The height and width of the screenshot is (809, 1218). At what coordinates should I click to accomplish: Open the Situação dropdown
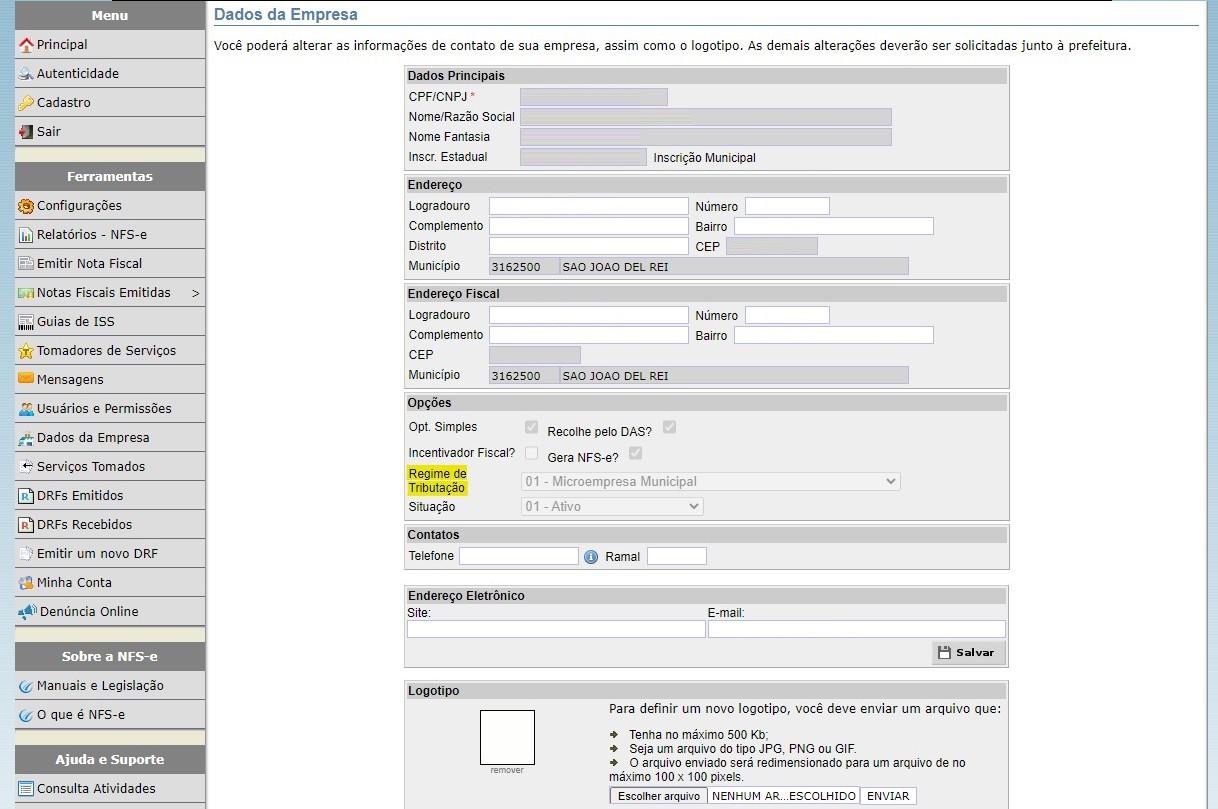pos(612,507)
